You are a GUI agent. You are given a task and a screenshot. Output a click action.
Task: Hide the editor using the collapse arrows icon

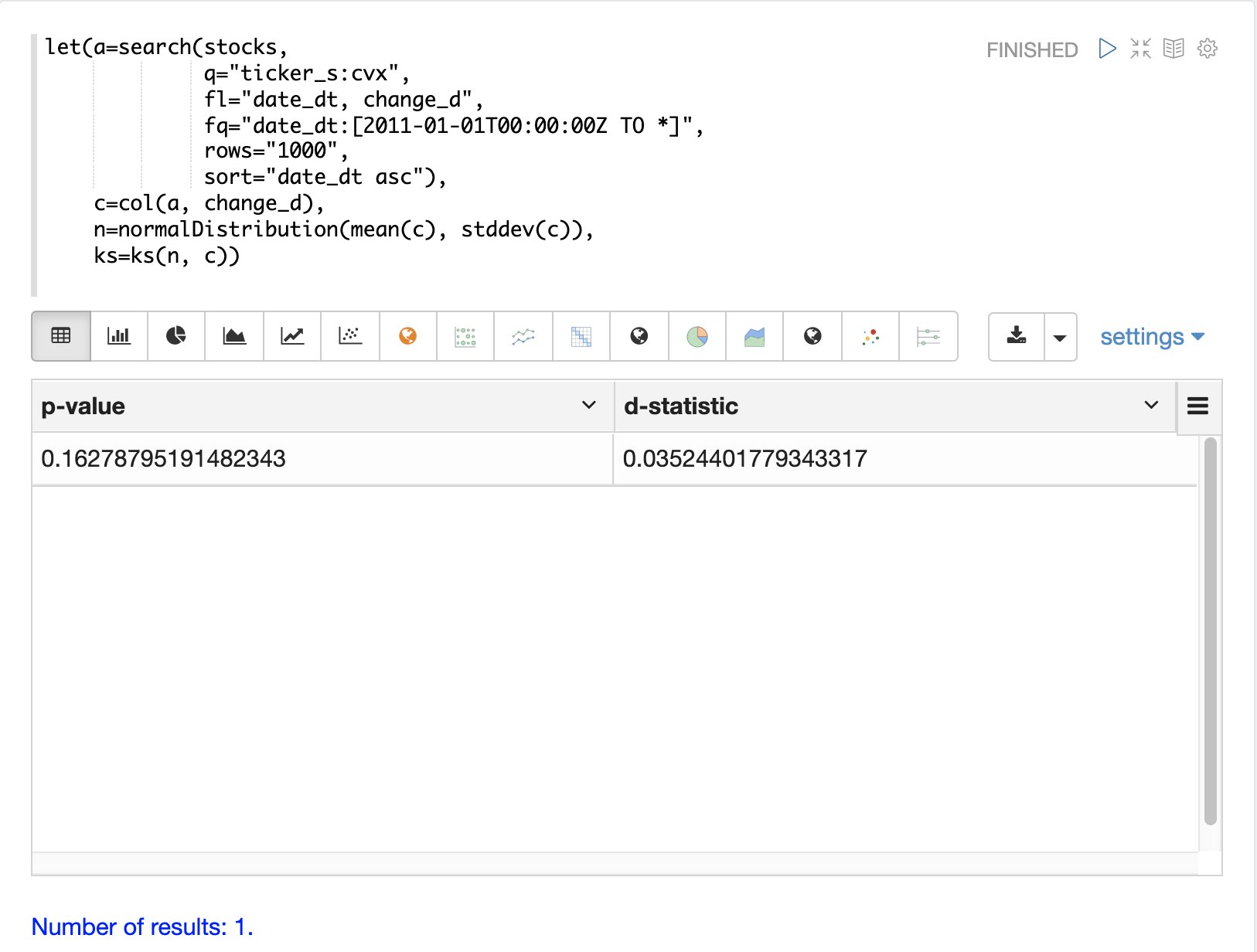(1140, 49)
